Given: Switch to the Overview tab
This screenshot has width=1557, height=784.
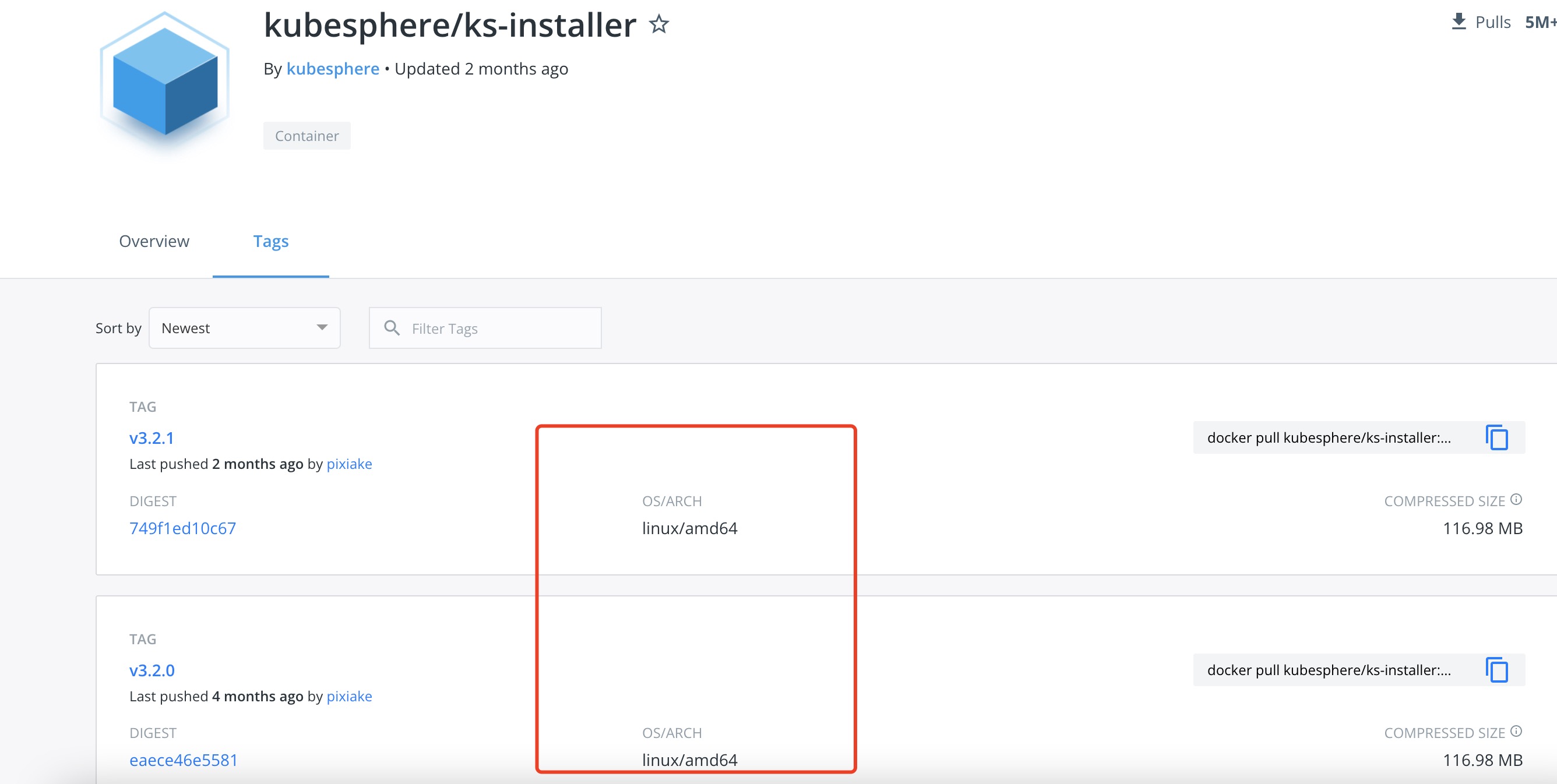Looking at the screenshot, I should coord(154,241).
